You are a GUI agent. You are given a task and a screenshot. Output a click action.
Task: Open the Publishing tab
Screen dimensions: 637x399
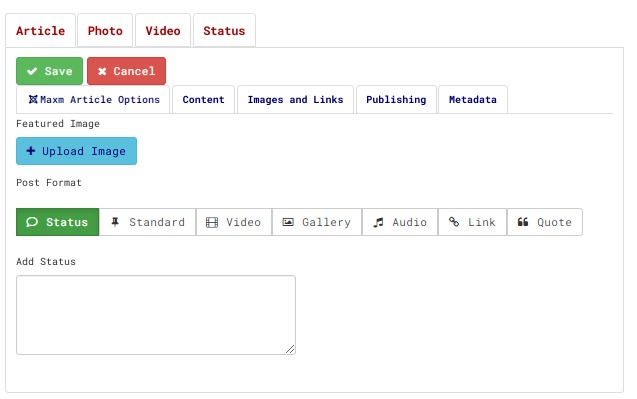(396, 100)
